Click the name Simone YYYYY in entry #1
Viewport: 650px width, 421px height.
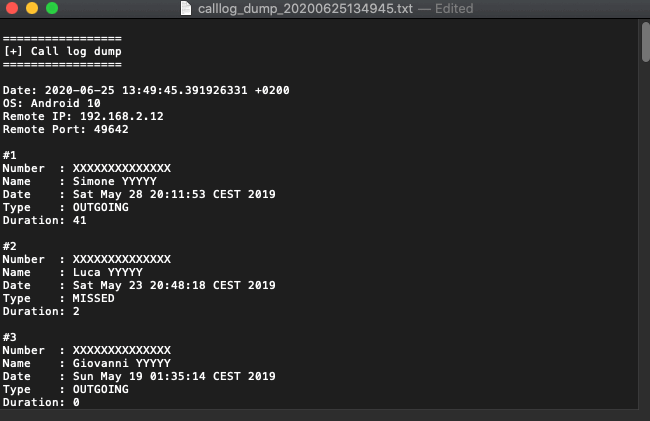coord(115,181)
